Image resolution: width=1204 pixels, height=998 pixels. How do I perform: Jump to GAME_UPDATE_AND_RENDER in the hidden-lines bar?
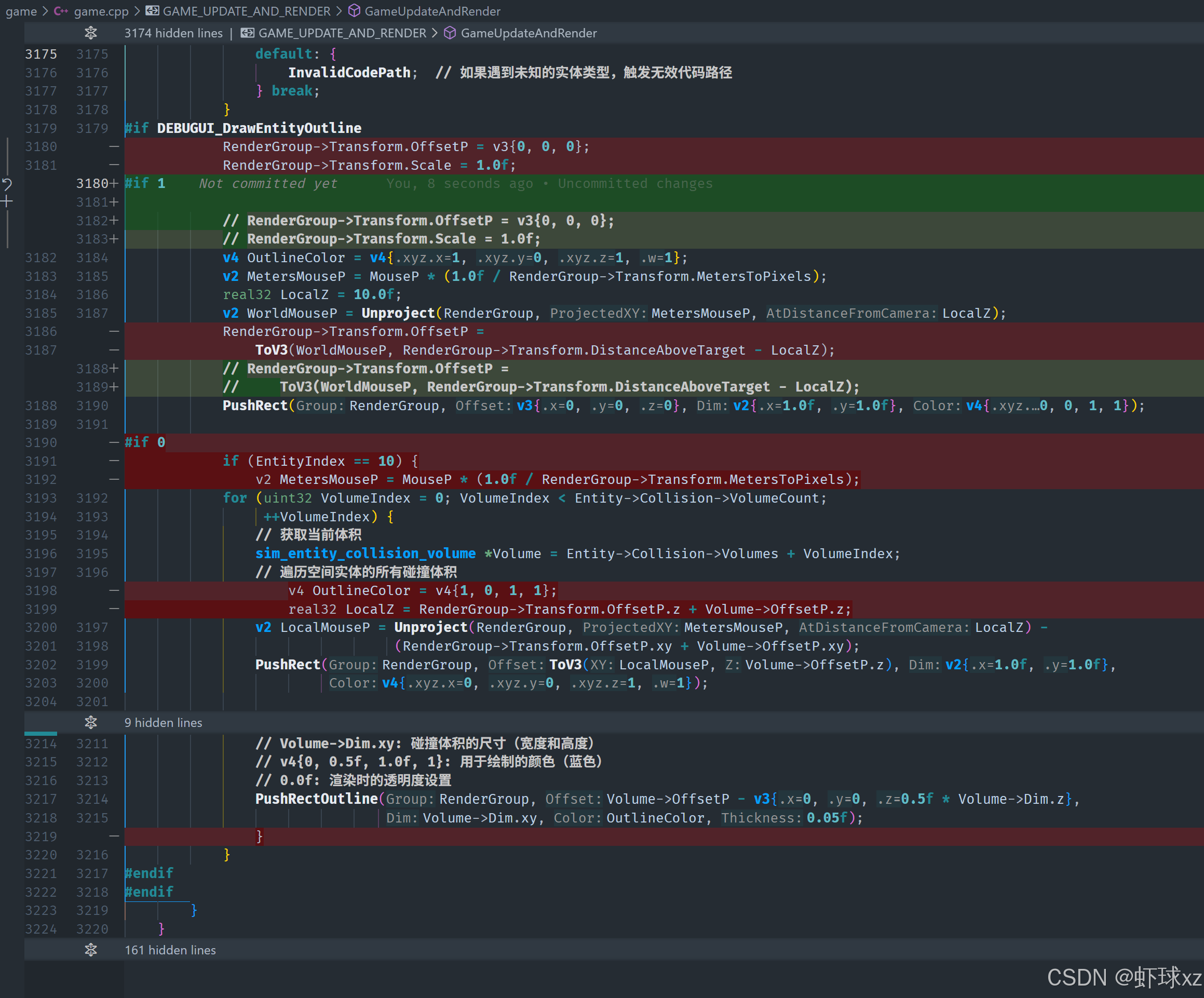click(342, 33)
